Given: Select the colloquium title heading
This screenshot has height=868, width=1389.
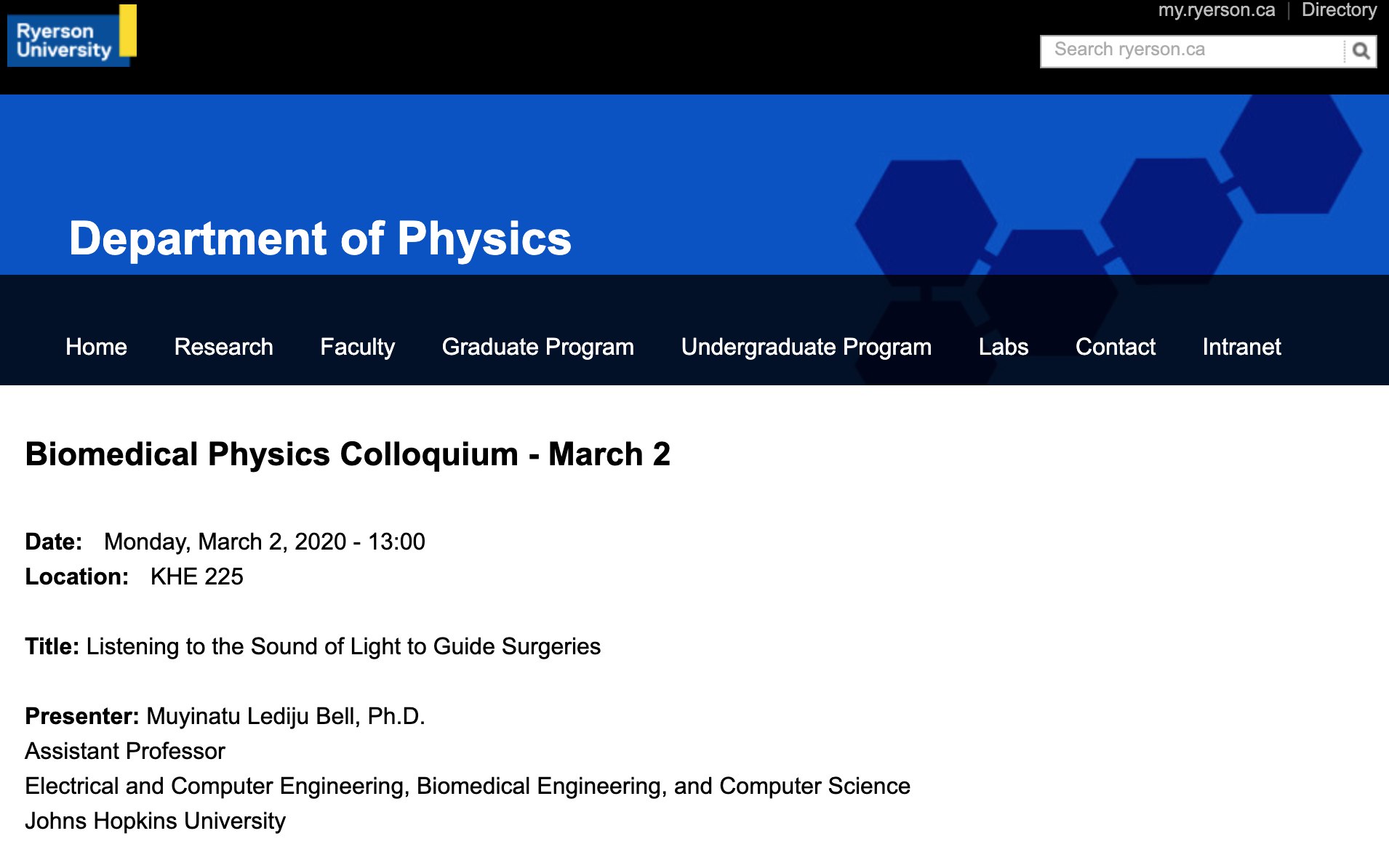Looking at the screenshot, I should (348, 454).
